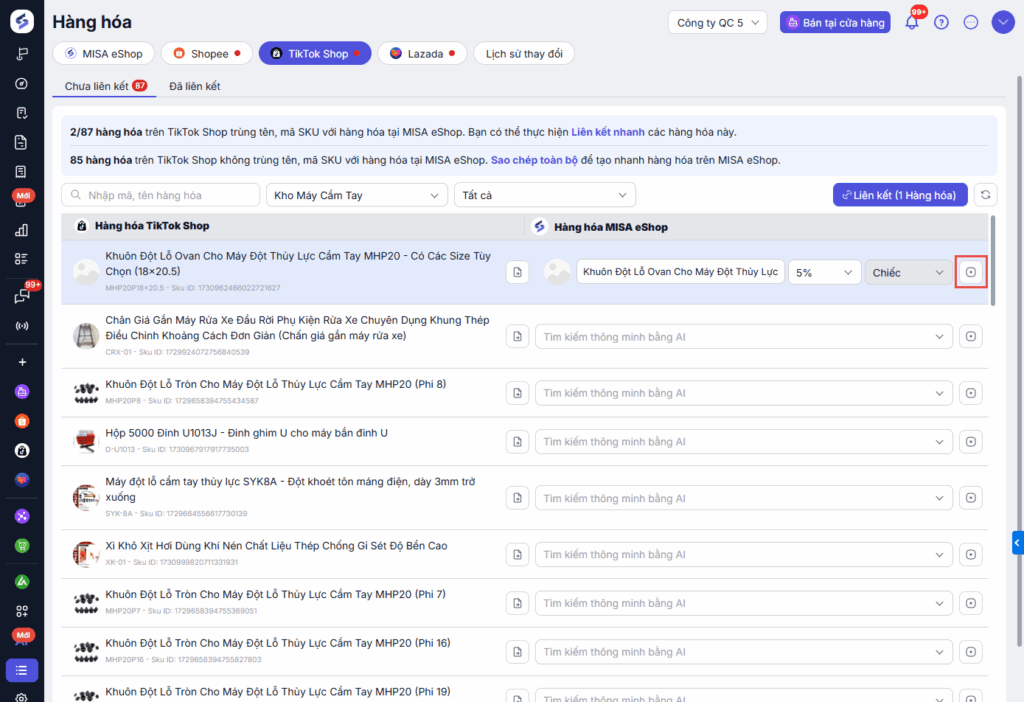The width and height of the screenshot is (1024, 702).
Task: Click the product list vertical scrollbar
Action: [x=993, y=260]
